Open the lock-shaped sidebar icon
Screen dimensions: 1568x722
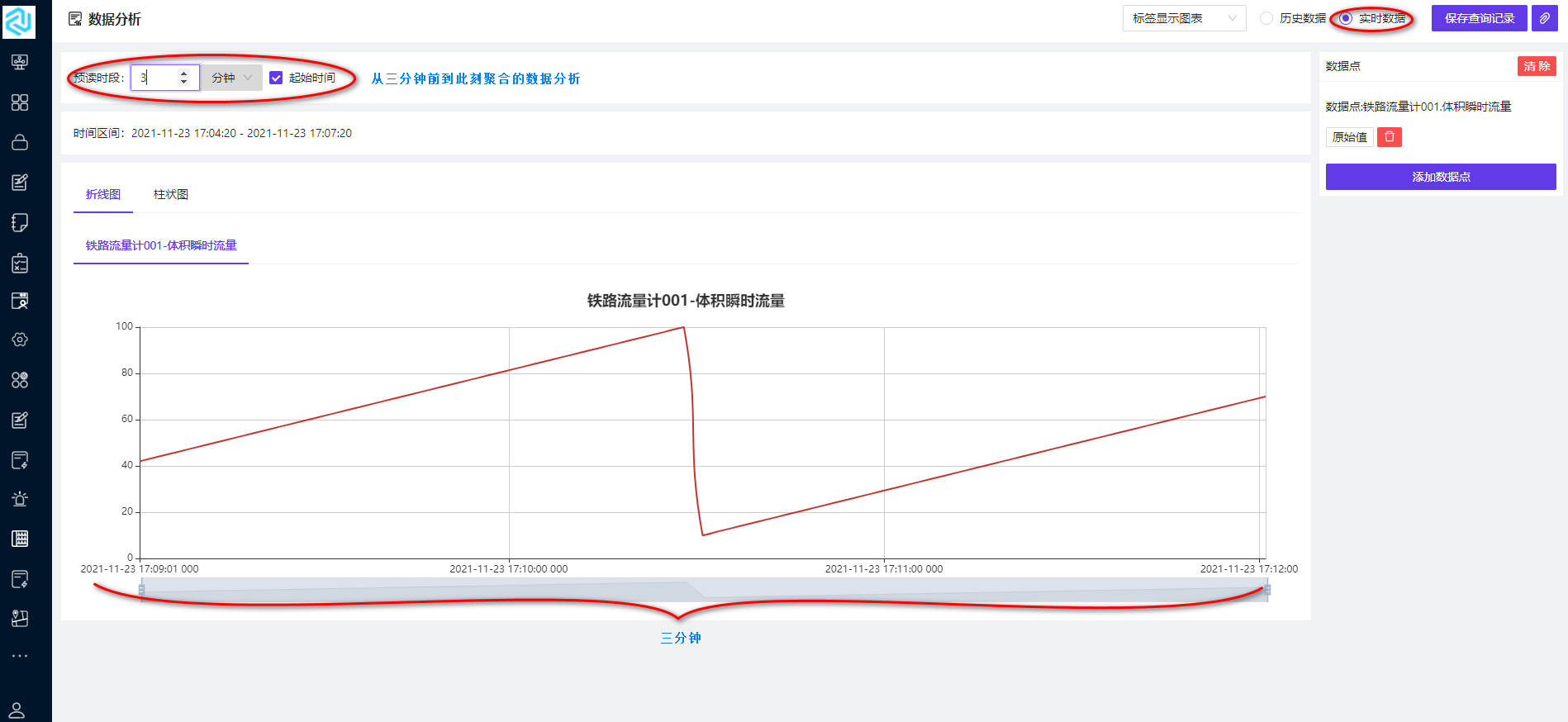20,142
